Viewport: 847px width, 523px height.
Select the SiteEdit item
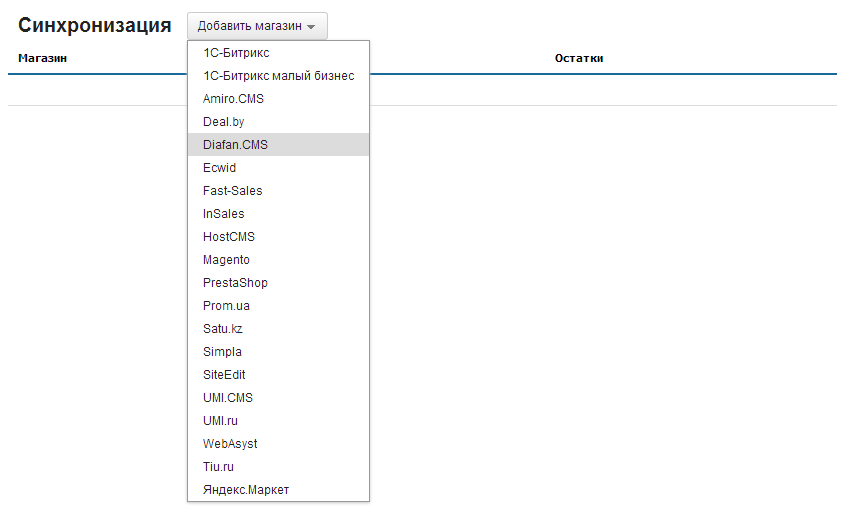click(x=278, y=374)
